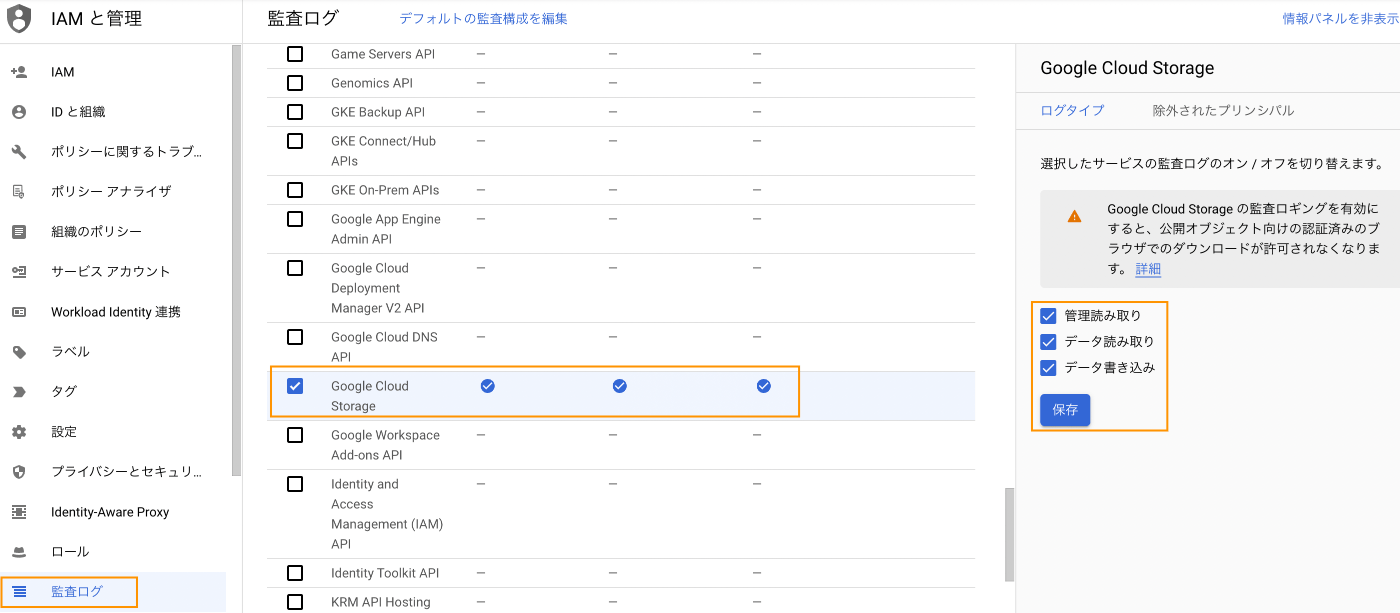Click the プライバシーとセキュリティ shield icon
This screenshot has width=1400, height=613.
(19, 472)
